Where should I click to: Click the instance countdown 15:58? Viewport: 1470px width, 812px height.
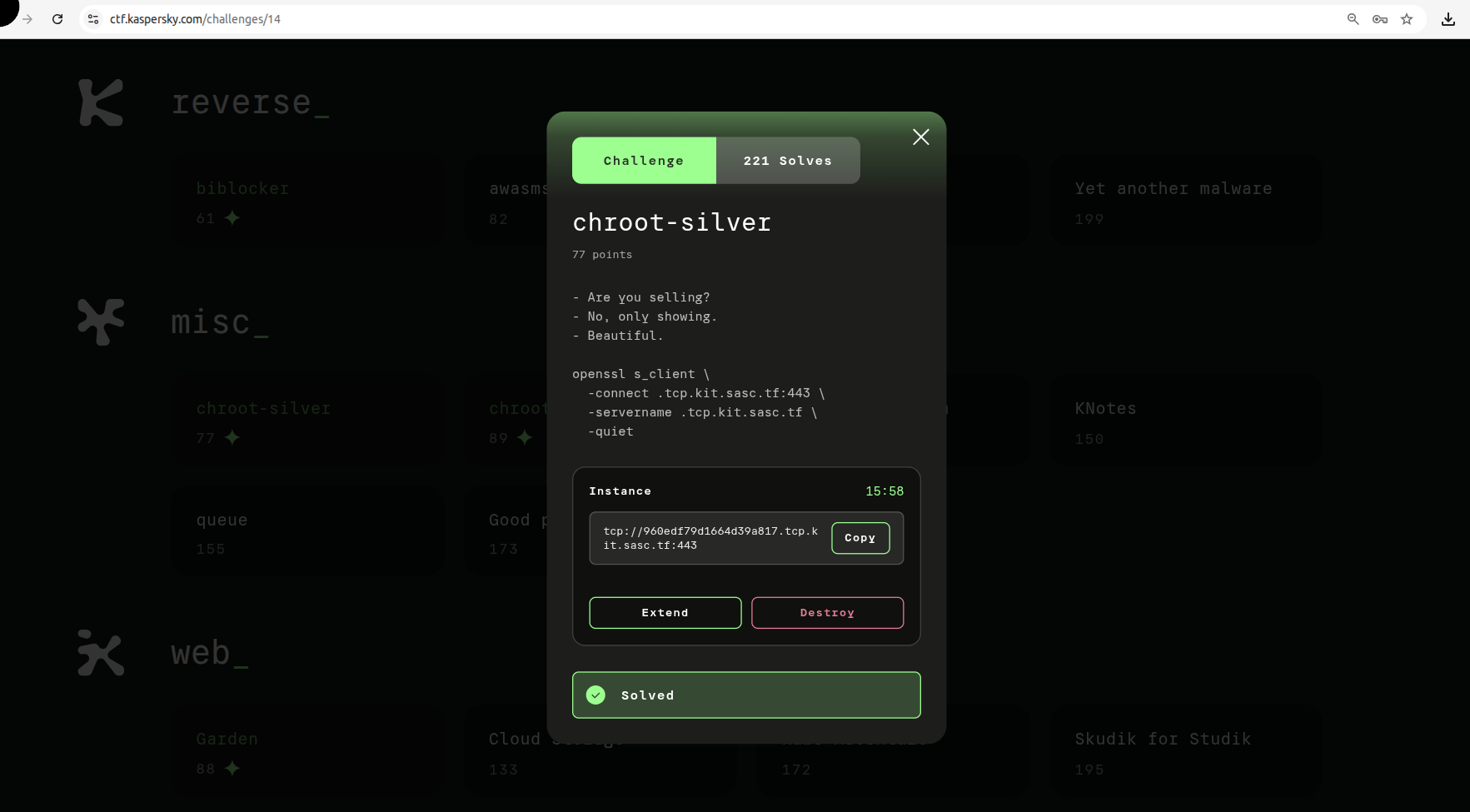point(884,491)
